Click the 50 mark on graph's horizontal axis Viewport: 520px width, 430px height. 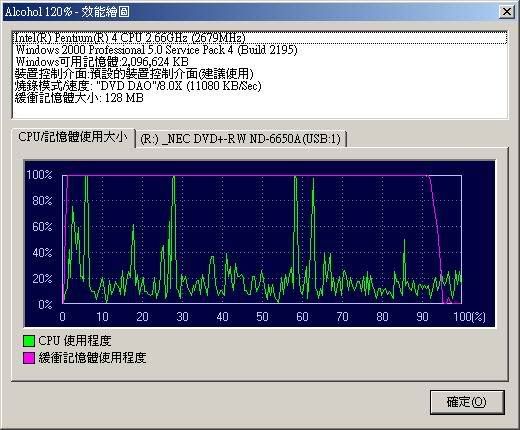(262, 316)
